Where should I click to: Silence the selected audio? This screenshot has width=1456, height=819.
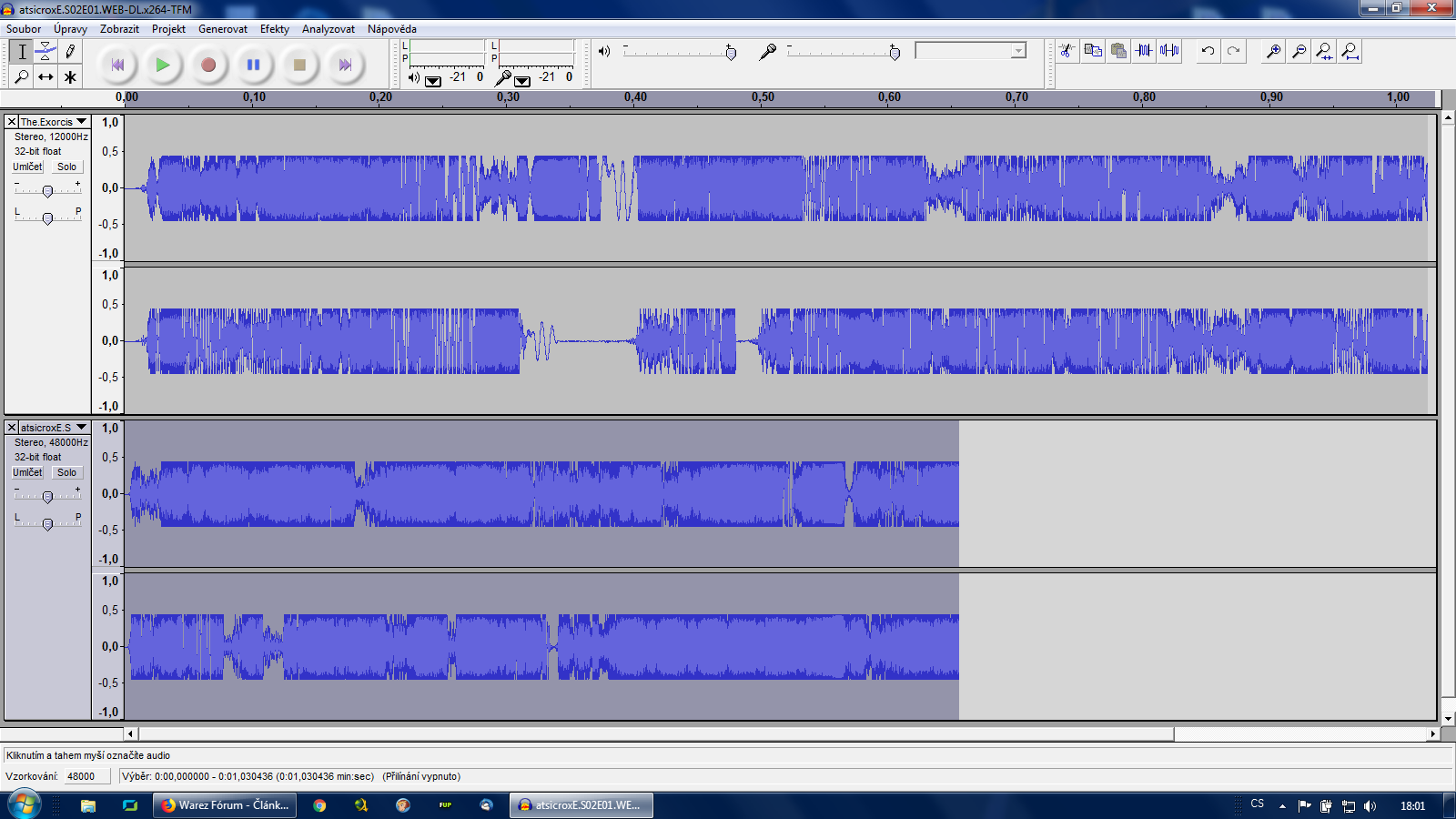(x=1169, y=51)
